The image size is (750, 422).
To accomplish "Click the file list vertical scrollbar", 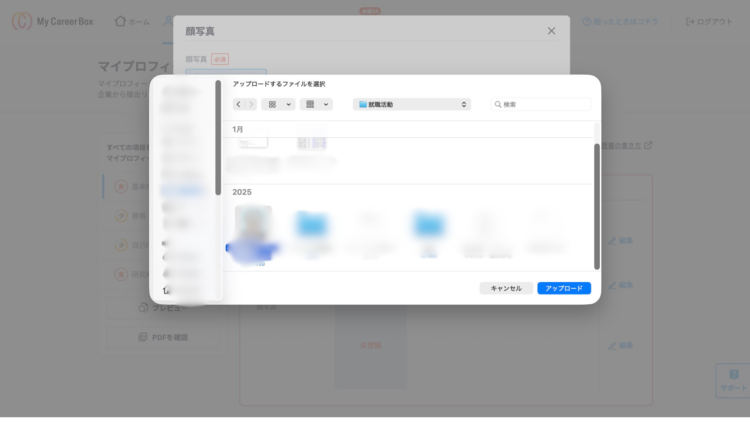I will pyautogui.click(x=596, y=206).
